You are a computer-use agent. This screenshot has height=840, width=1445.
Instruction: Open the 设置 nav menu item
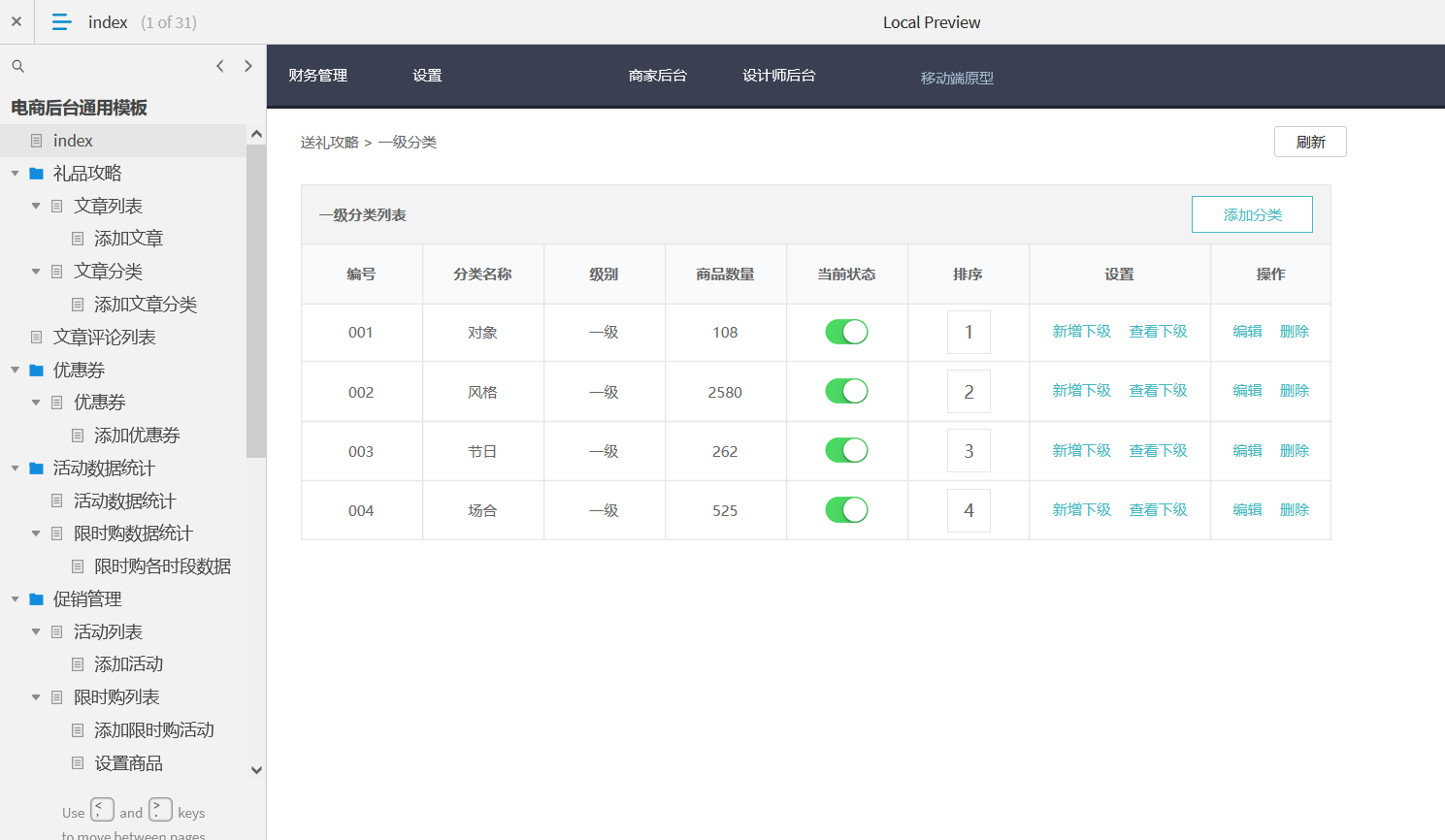pos(427,76)
